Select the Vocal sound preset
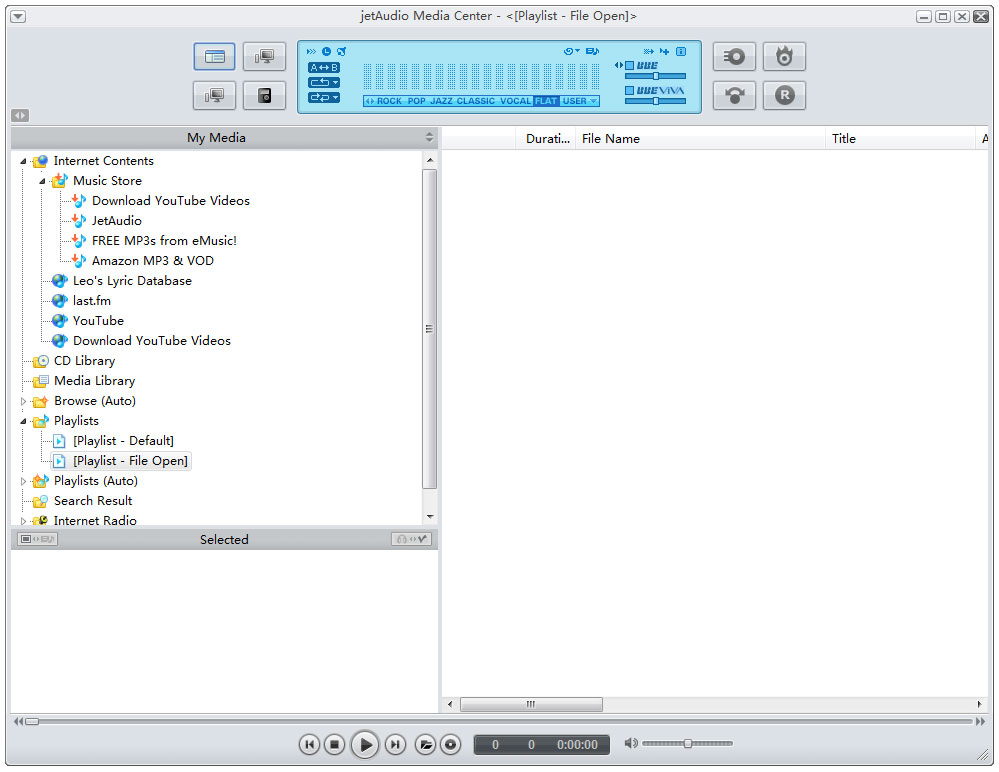This screenshot has width=999, height=772. point(515,102)
